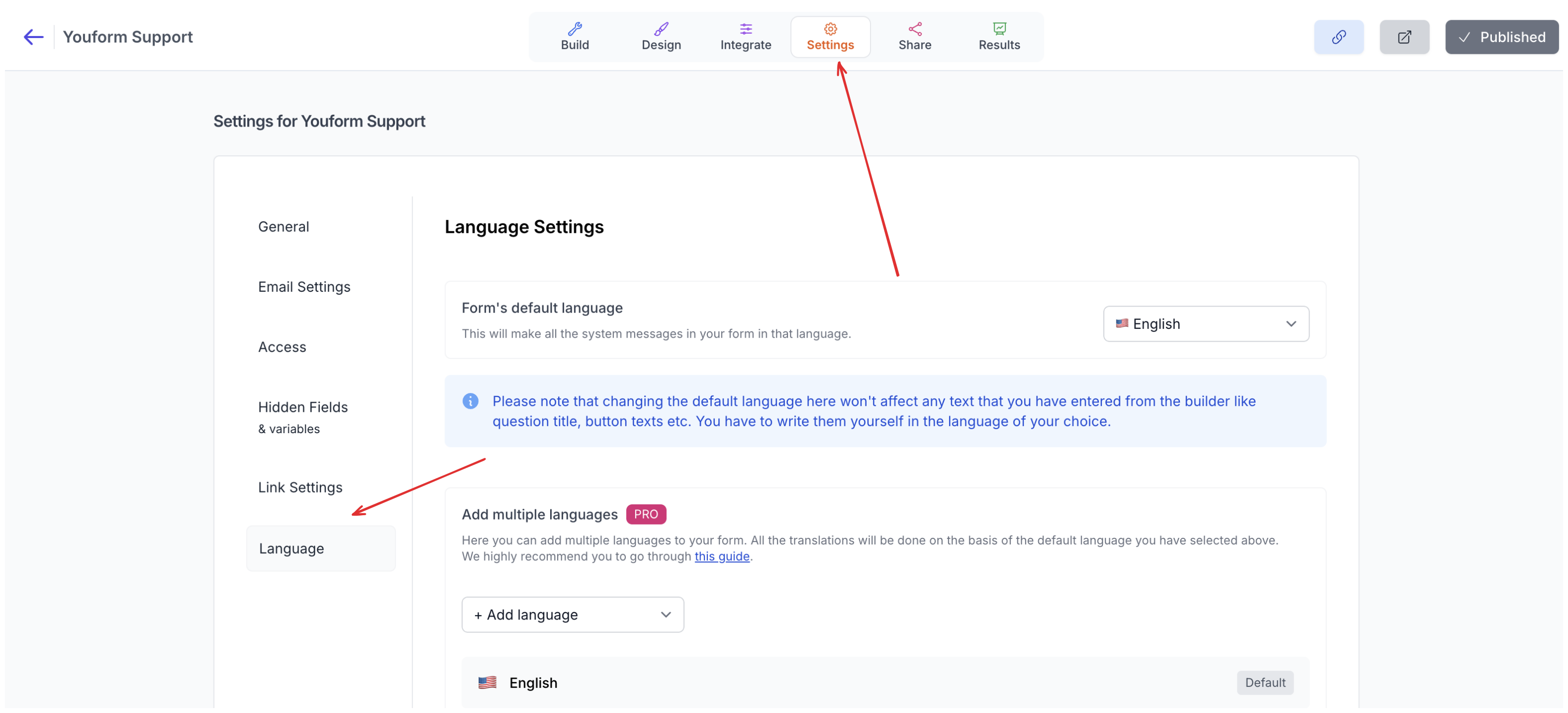Open the Build tab with wrench icon

pos(574,37)
